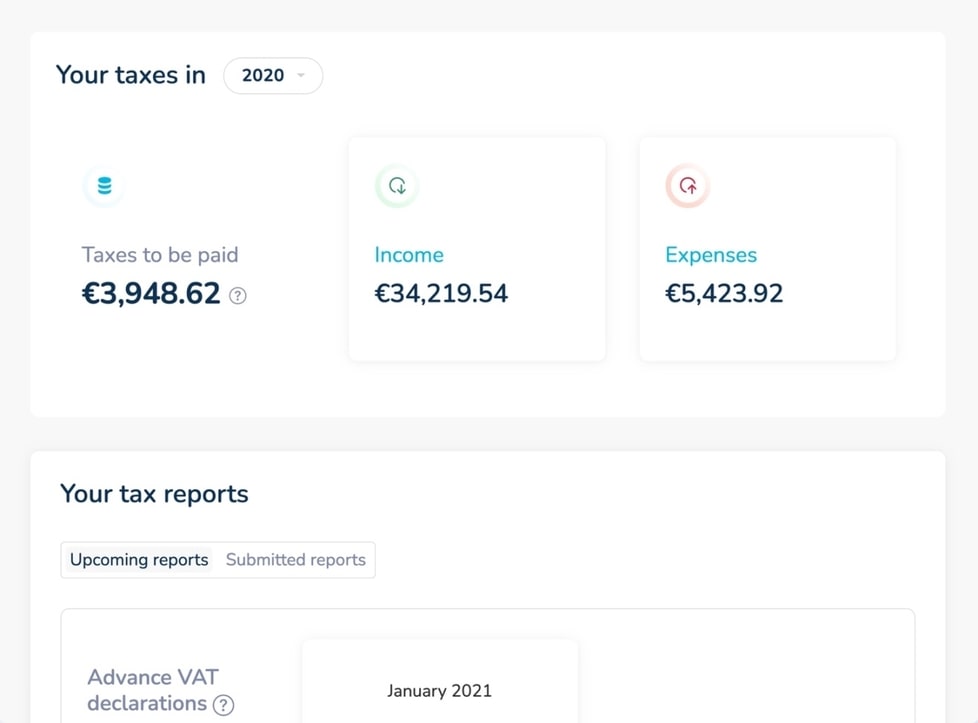Click the Your taxes in heading
978x723 pixels.
pos(131,76)
